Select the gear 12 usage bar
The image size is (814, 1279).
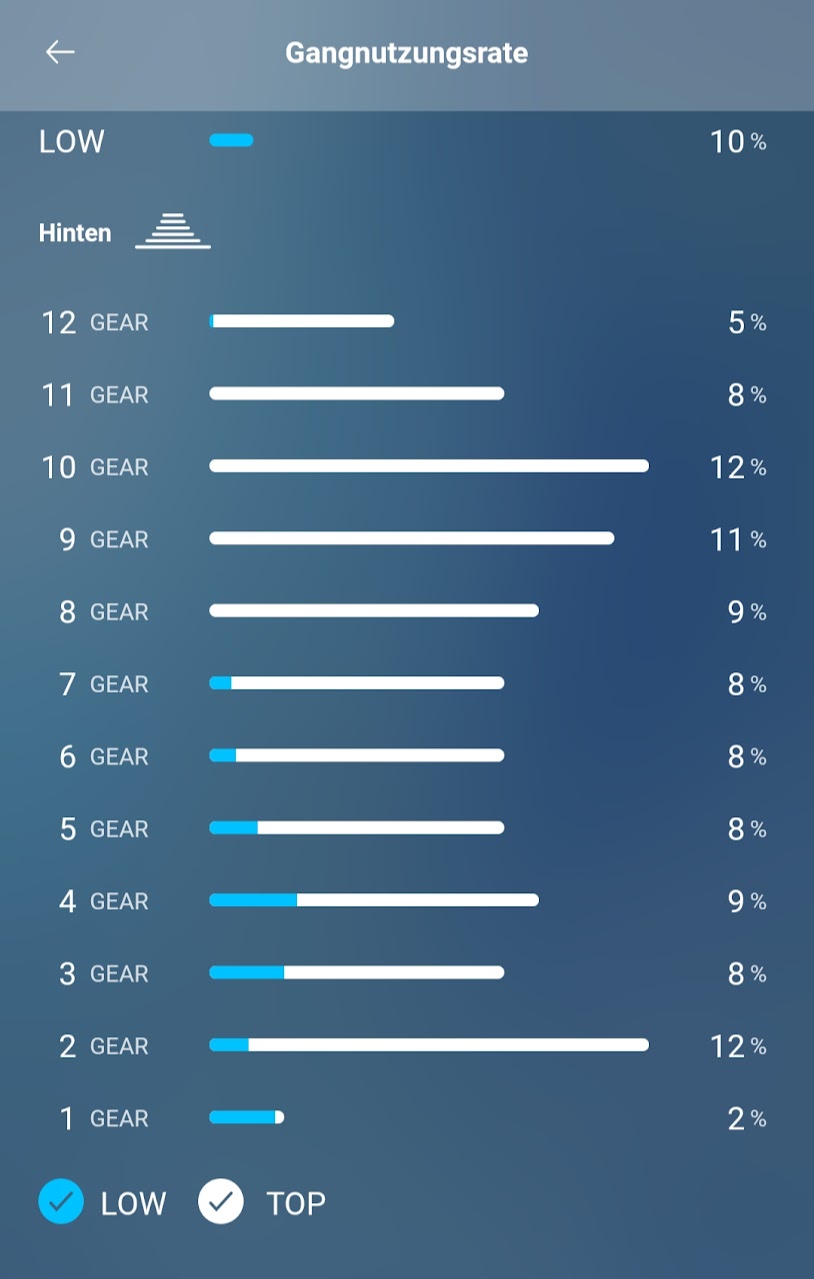point(301,321)
